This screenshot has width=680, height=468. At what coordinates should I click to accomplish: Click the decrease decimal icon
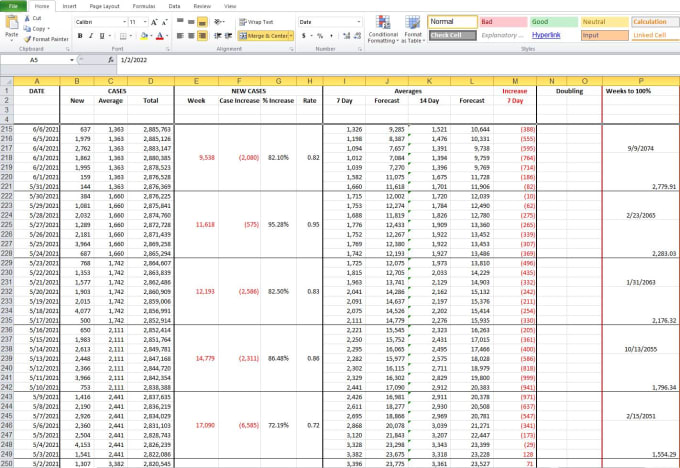point(357,36)
